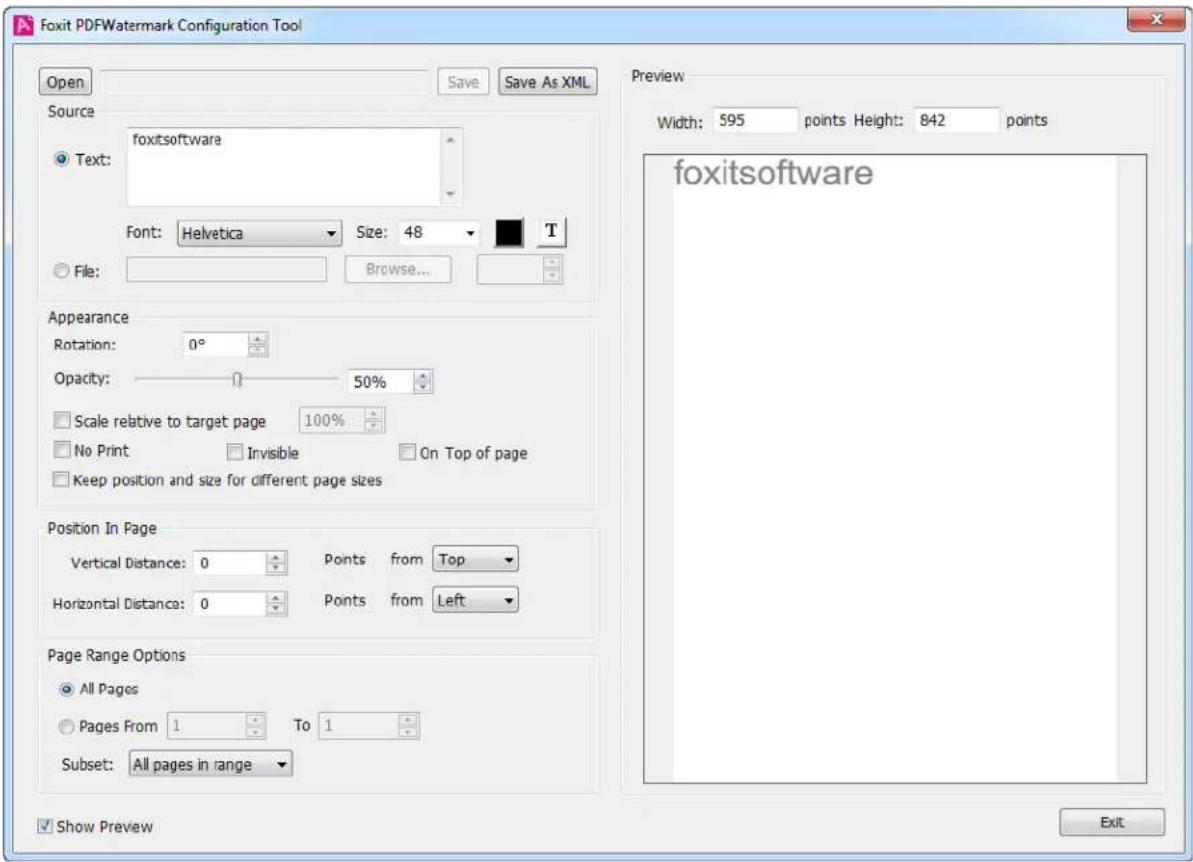Adjust the Opacity slider handle

237,379
